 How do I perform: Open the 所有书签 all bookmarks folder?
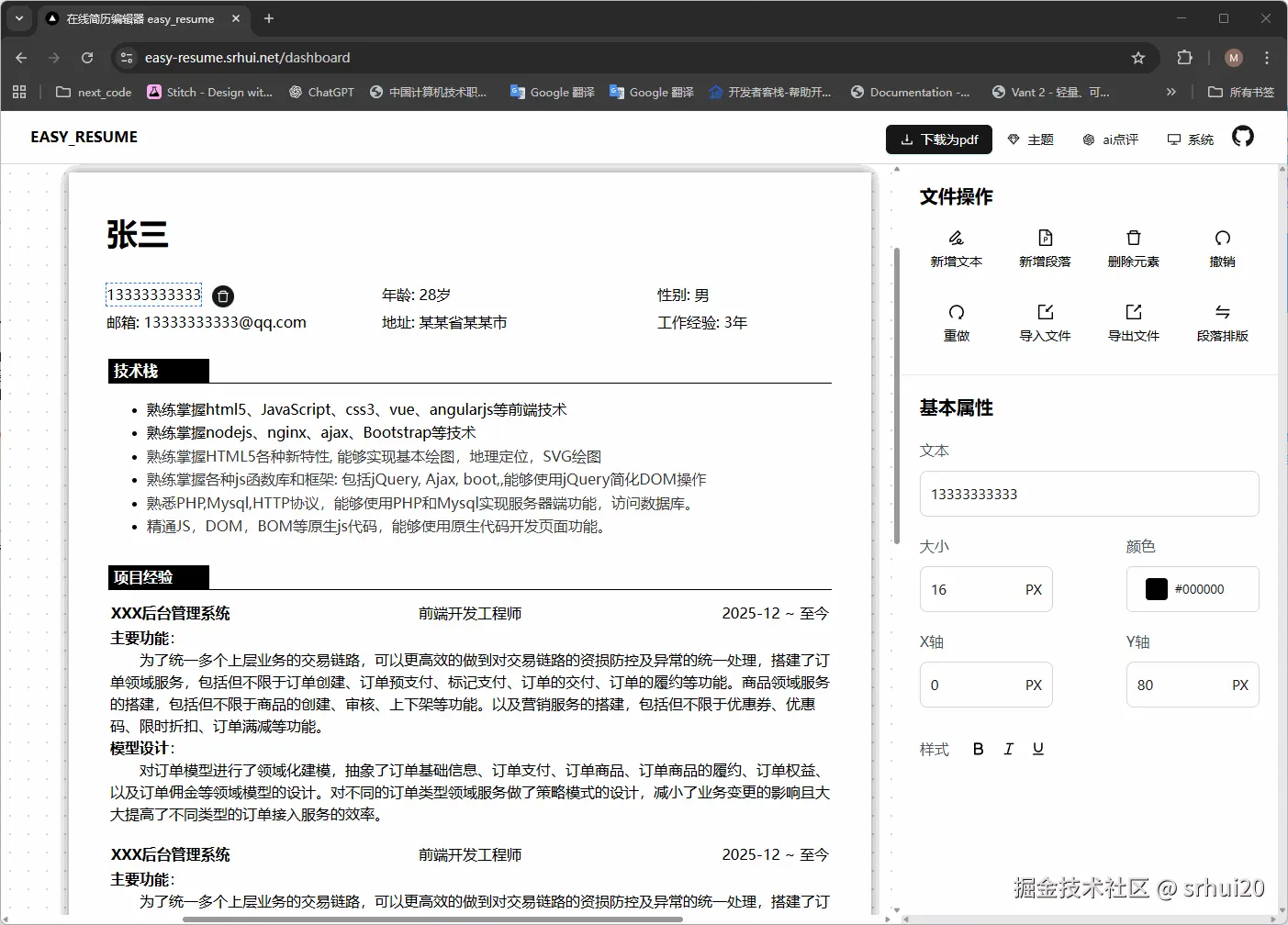1241,92
